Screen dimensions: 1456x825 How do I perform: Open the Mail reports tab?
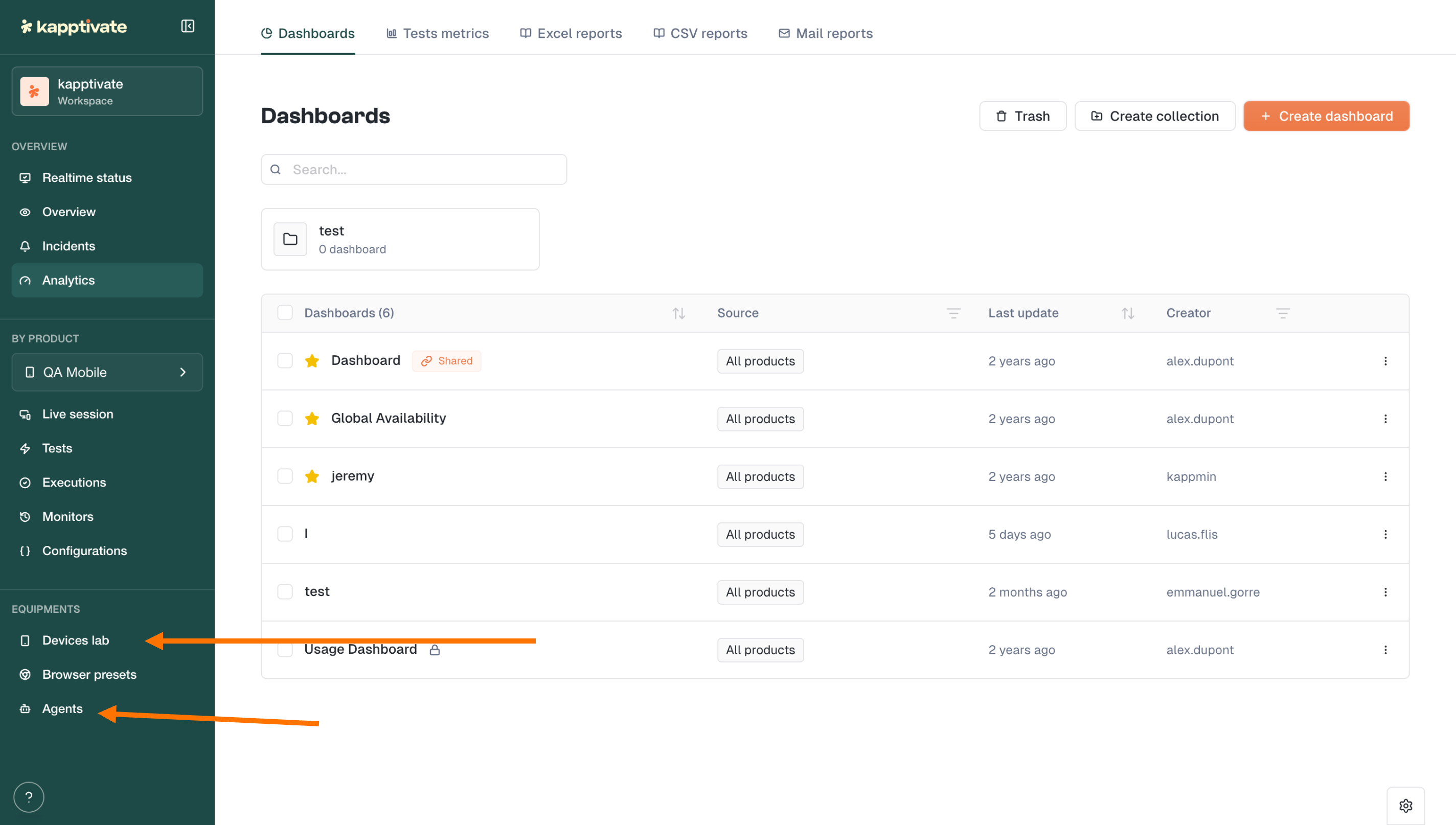(826, 33)
